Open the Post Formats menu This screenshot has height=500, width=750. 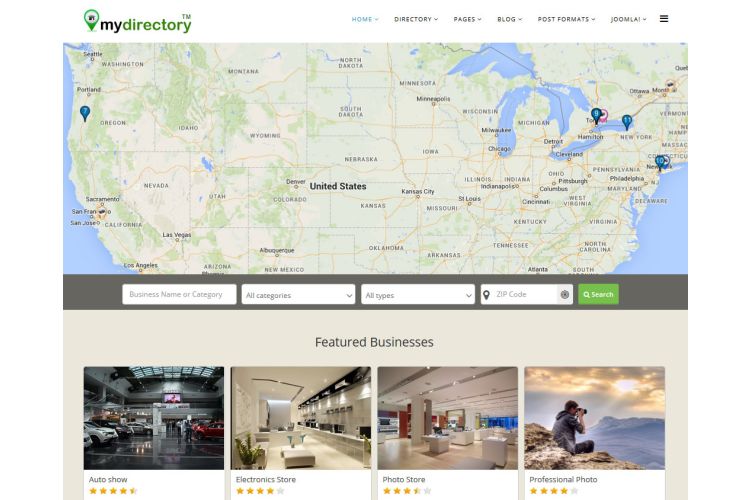coord(566,19)
